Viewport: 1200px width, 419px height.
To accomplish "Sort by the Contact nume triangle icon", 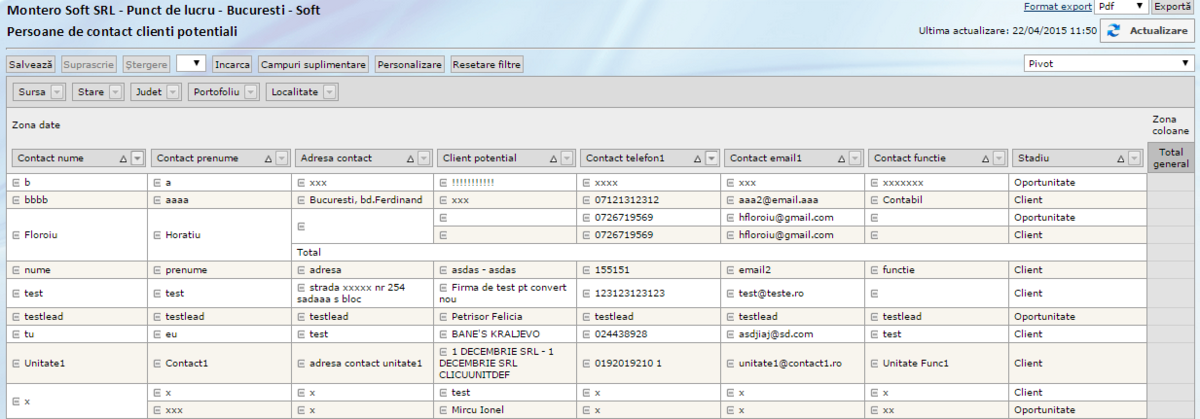I will [x=123, y=158].
